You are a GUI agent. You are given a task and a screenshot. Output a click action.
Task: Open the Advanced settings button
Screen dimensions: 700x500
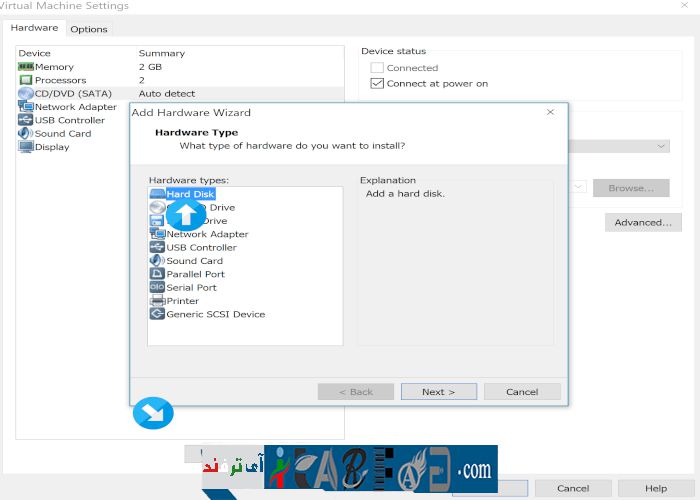click(x=643, y=222)
